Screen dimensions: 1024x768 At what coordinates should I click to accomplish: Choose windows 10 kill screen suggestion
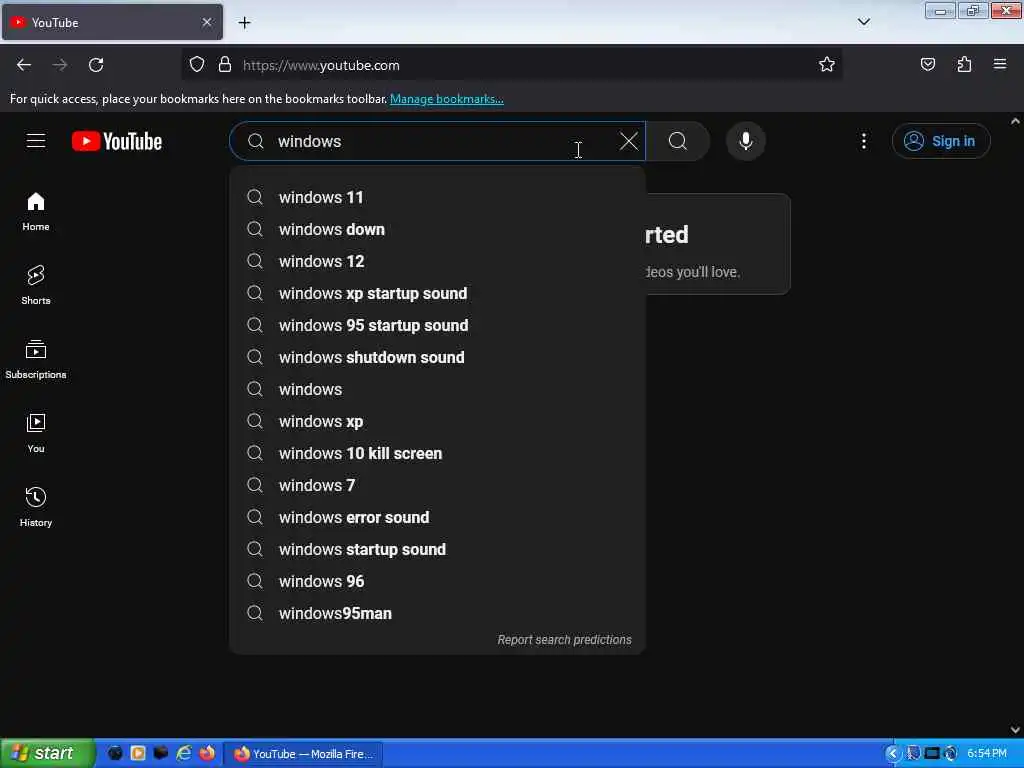tap(437, 453)
